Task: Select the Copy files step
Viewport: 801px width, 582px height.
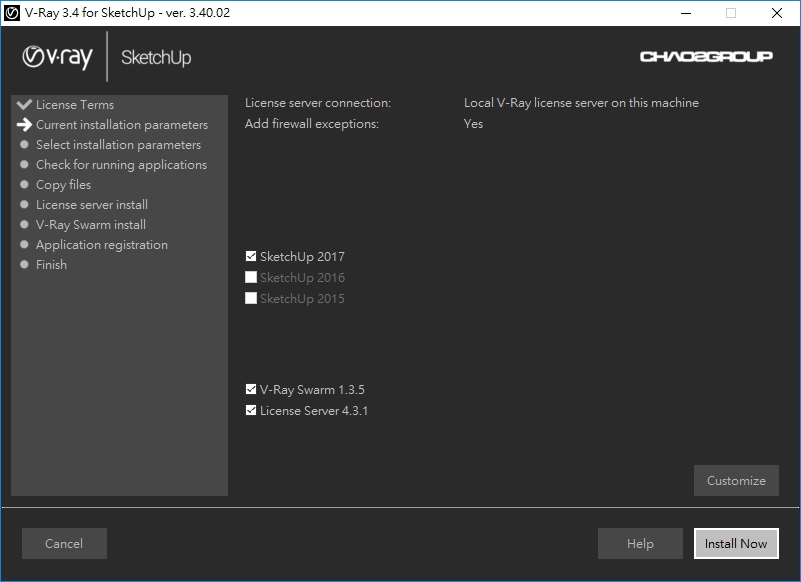Action: click(63, 184)
